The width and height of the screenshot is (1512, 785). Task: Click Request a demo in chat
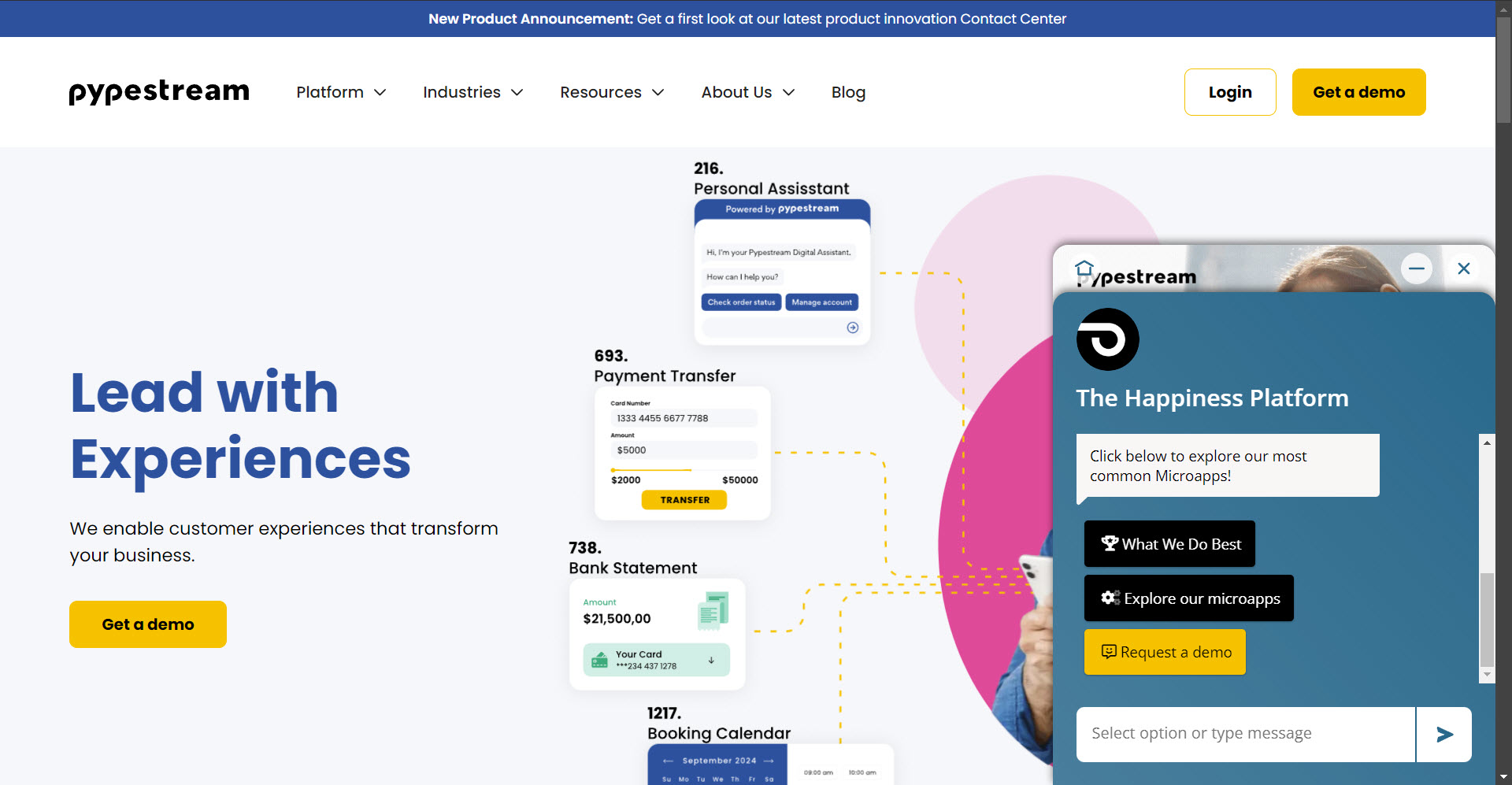click(x=1165, y=652)
